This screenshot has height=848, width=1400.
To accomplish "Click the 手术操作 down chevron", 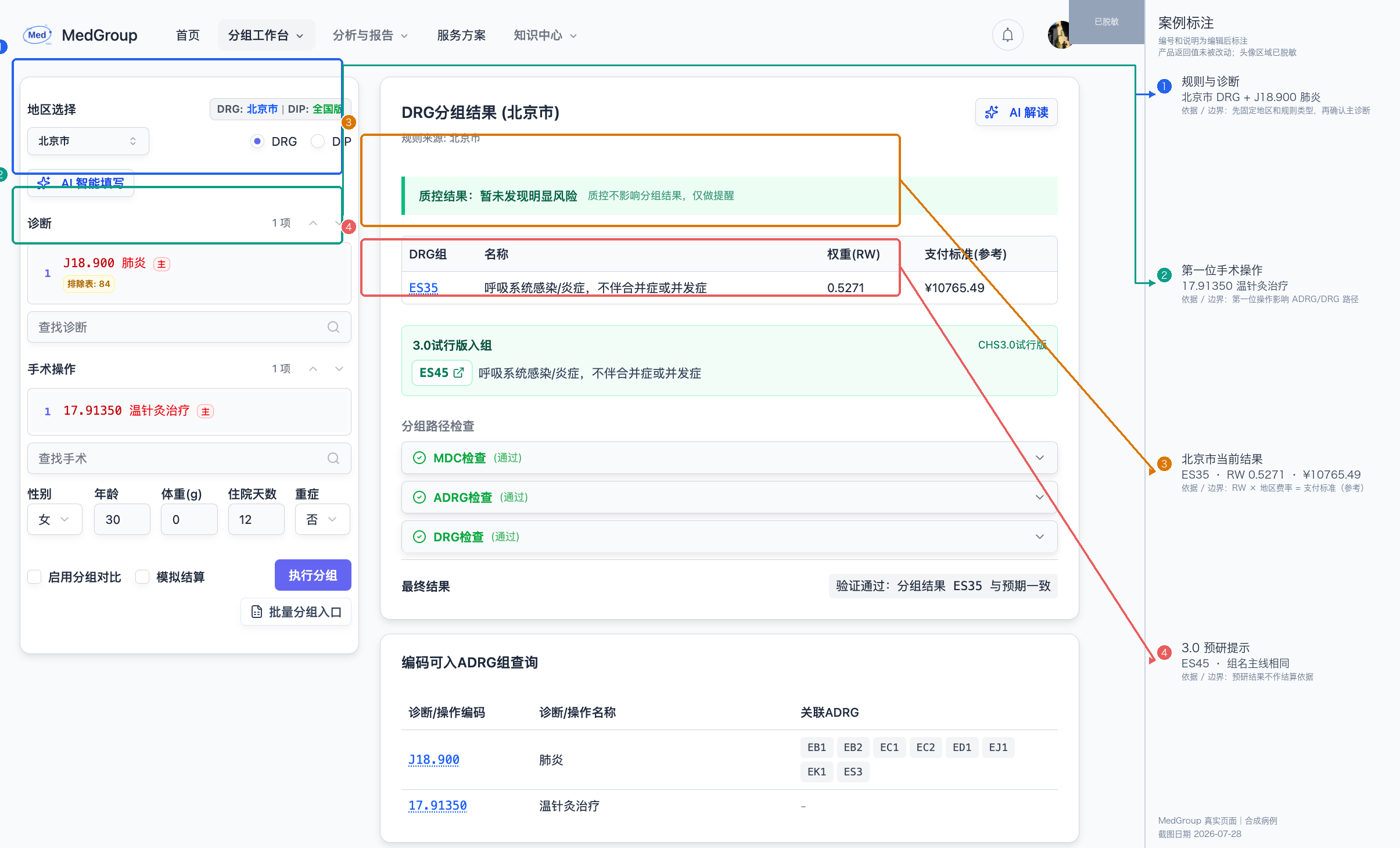I will point(339,369).
